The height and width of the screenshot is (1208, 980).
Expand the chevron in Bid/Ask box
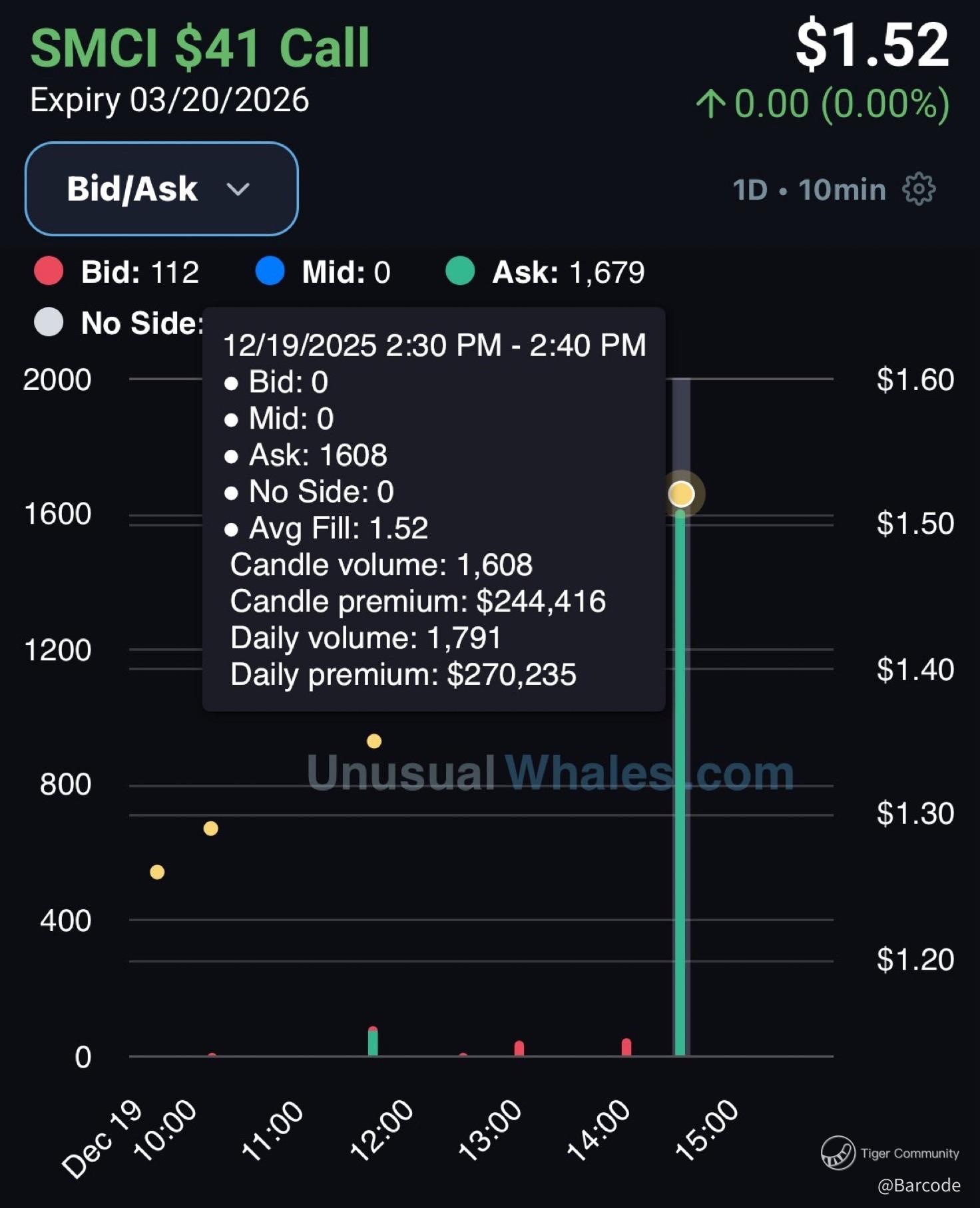tap(238, 190)
